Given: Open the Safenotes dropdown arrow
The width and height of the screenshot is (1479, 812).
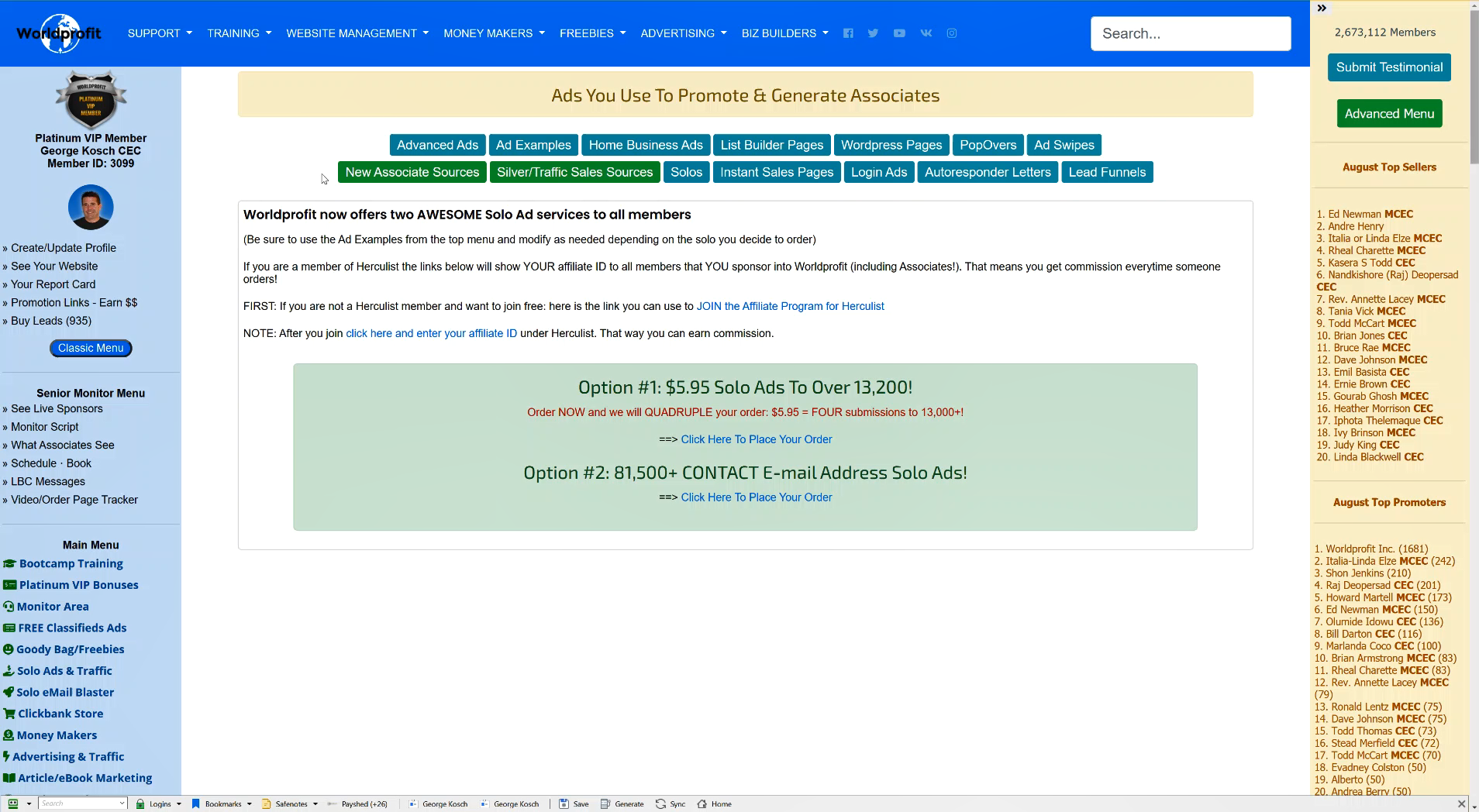Looking at the screenshot, I should click(x=315, y=803).
